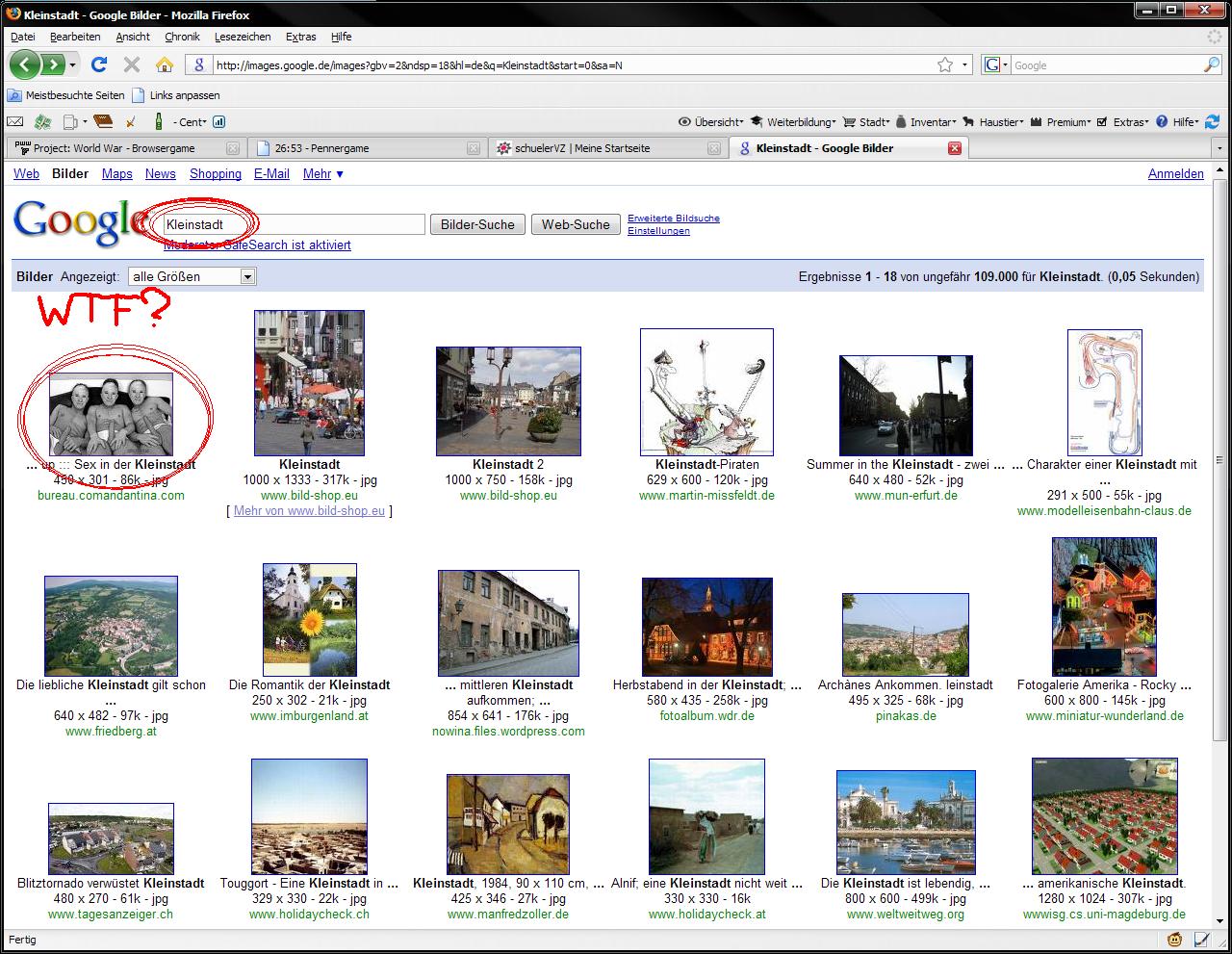Expand the Extras toolbar dropdown with checkbox icon

tap(1122, 122)
